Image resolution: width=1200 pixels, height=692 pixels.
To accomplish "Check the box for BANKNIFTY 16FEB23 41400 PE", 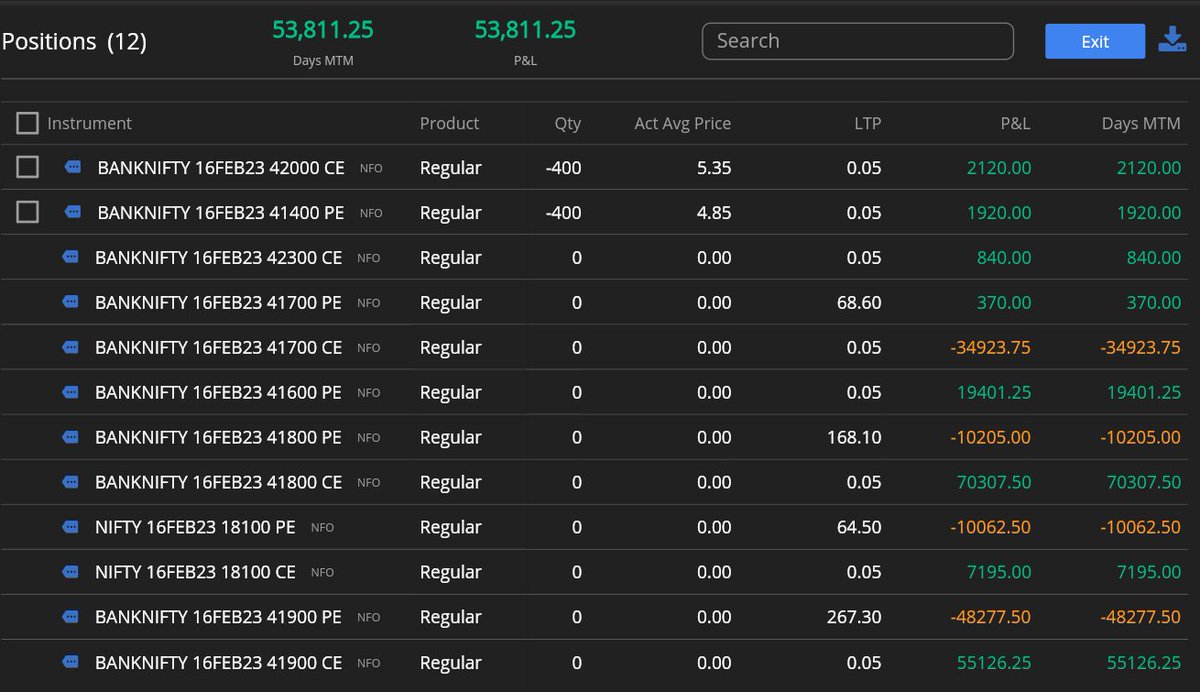I will (x=27, y=212).
